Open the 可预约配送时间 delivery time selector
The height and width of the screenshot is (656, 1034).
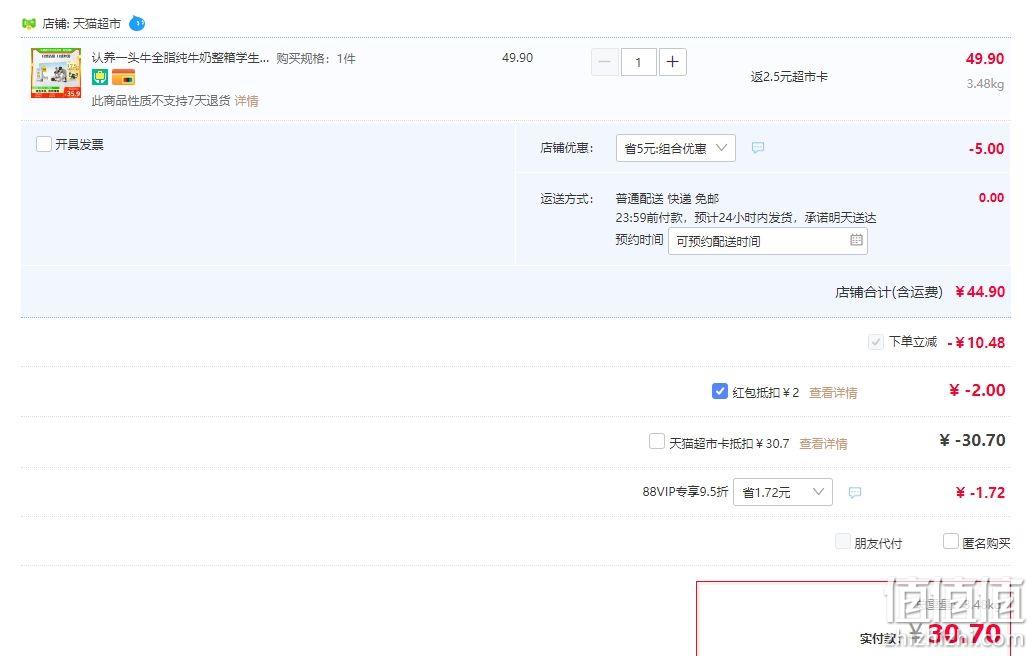click(768, 241)
